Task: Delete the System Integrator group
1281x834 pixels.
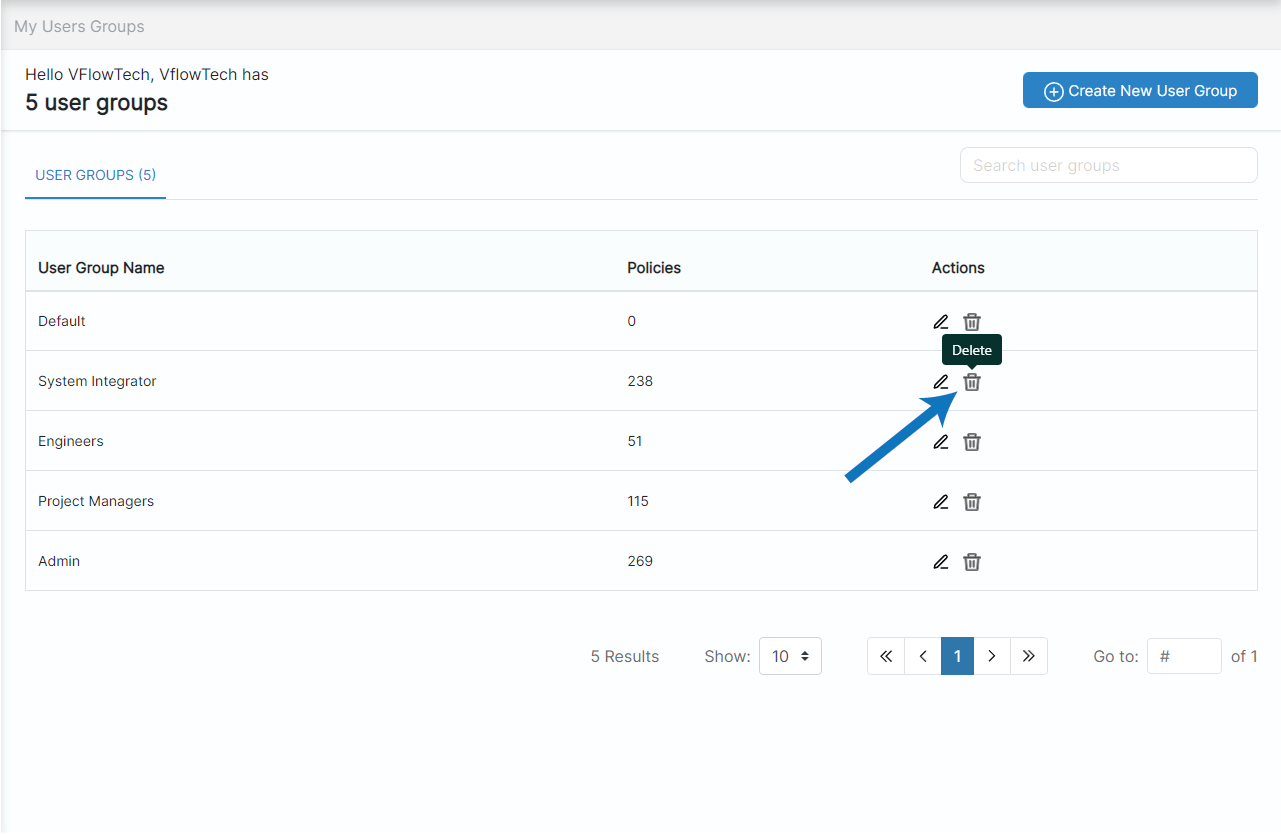Action: (x=971, y=381)
